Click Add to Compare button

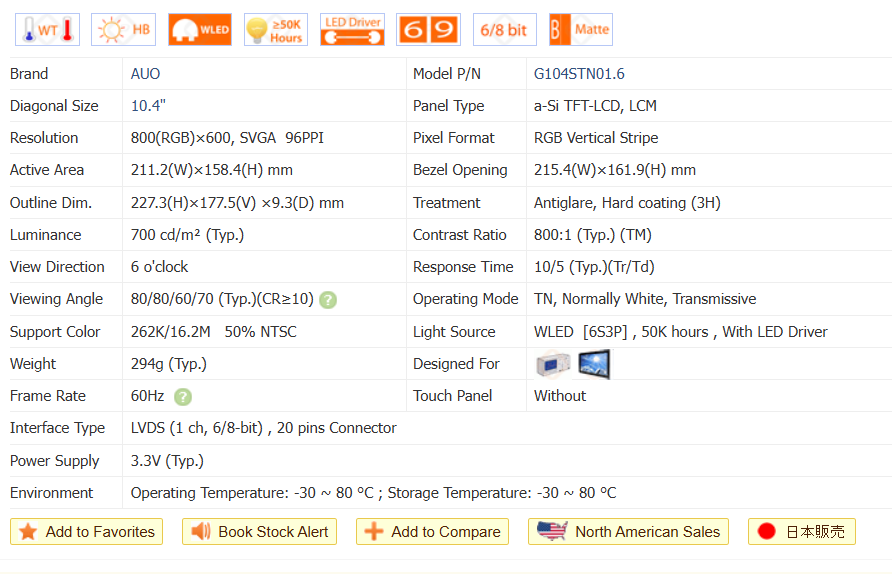[x=432, y=532]
